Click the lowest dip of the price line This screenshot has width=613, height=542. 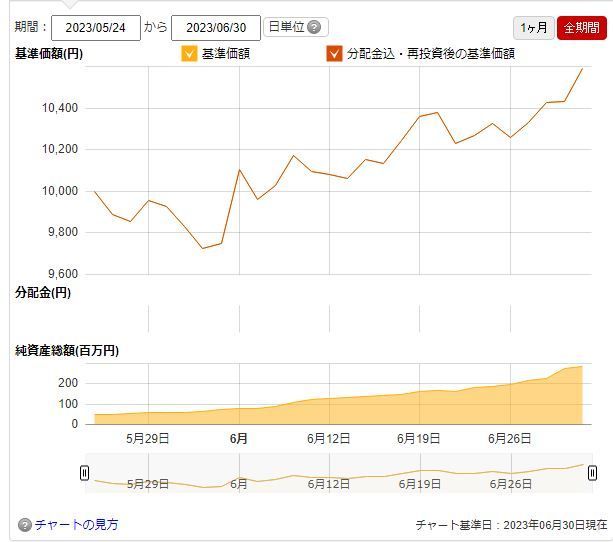coord(203,248)
